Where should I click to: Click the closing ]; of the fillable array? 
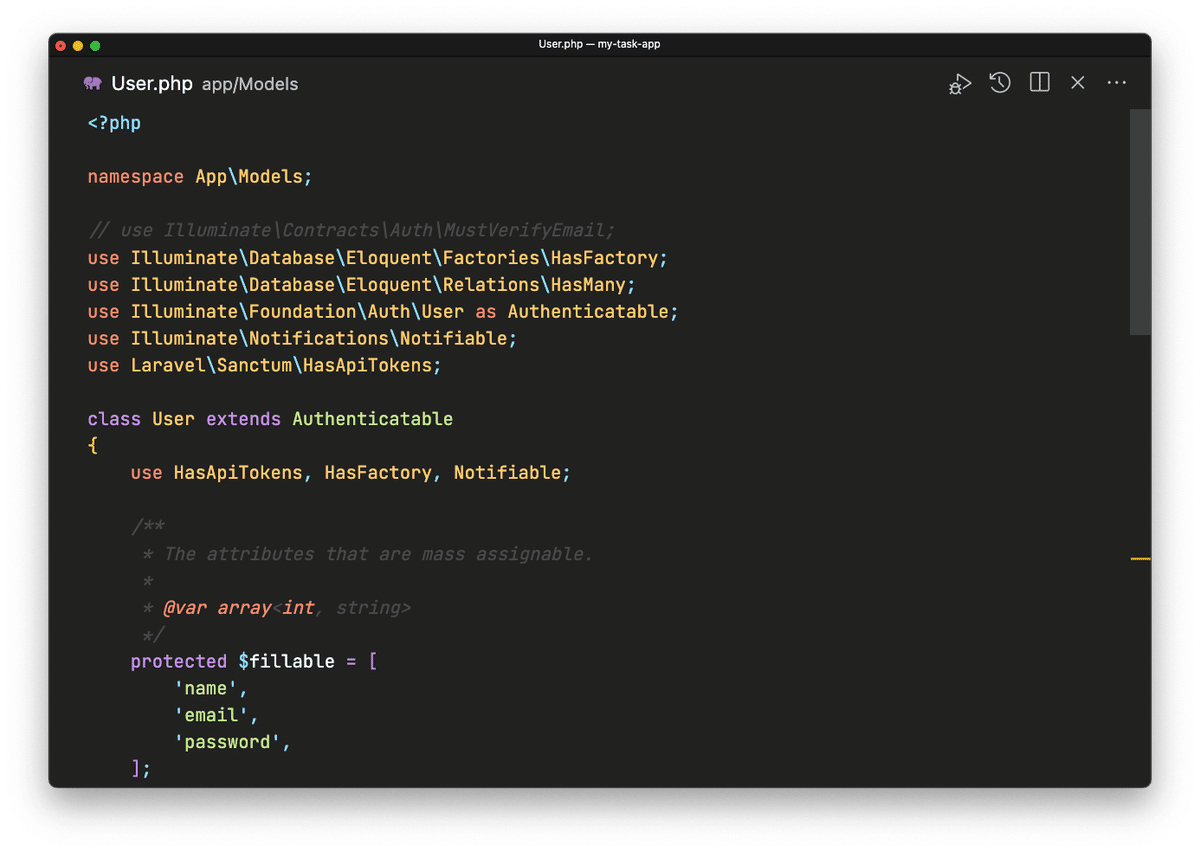click(141, 769)
